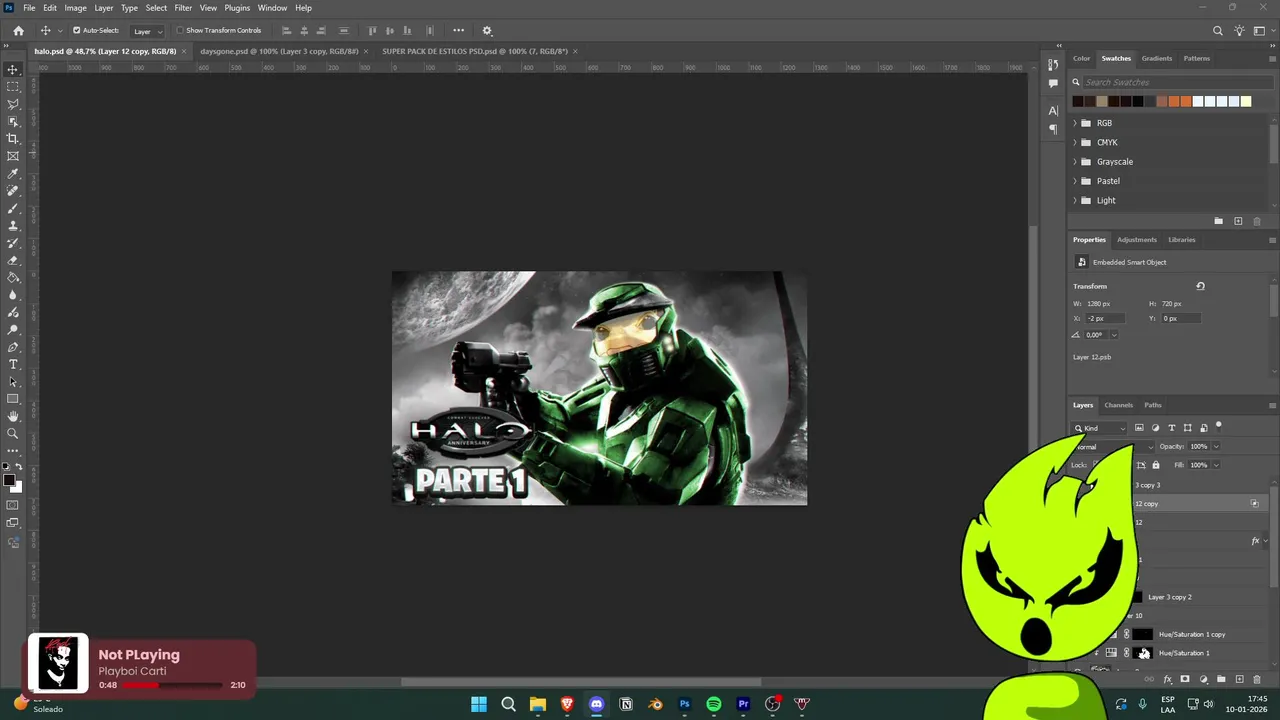Switch to the Channels tab
Screen dimensions: 1280x720
[1118, 405]
